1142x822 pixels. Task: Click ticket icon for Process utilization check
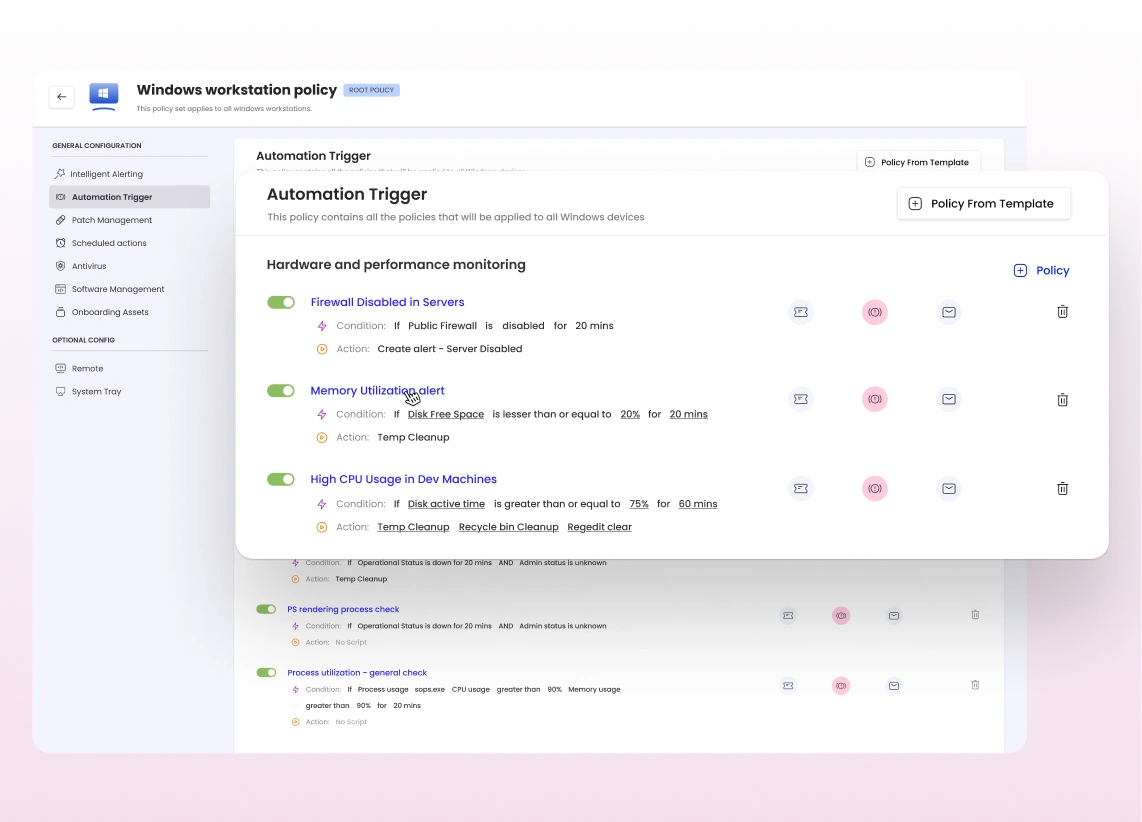point(788,686)
